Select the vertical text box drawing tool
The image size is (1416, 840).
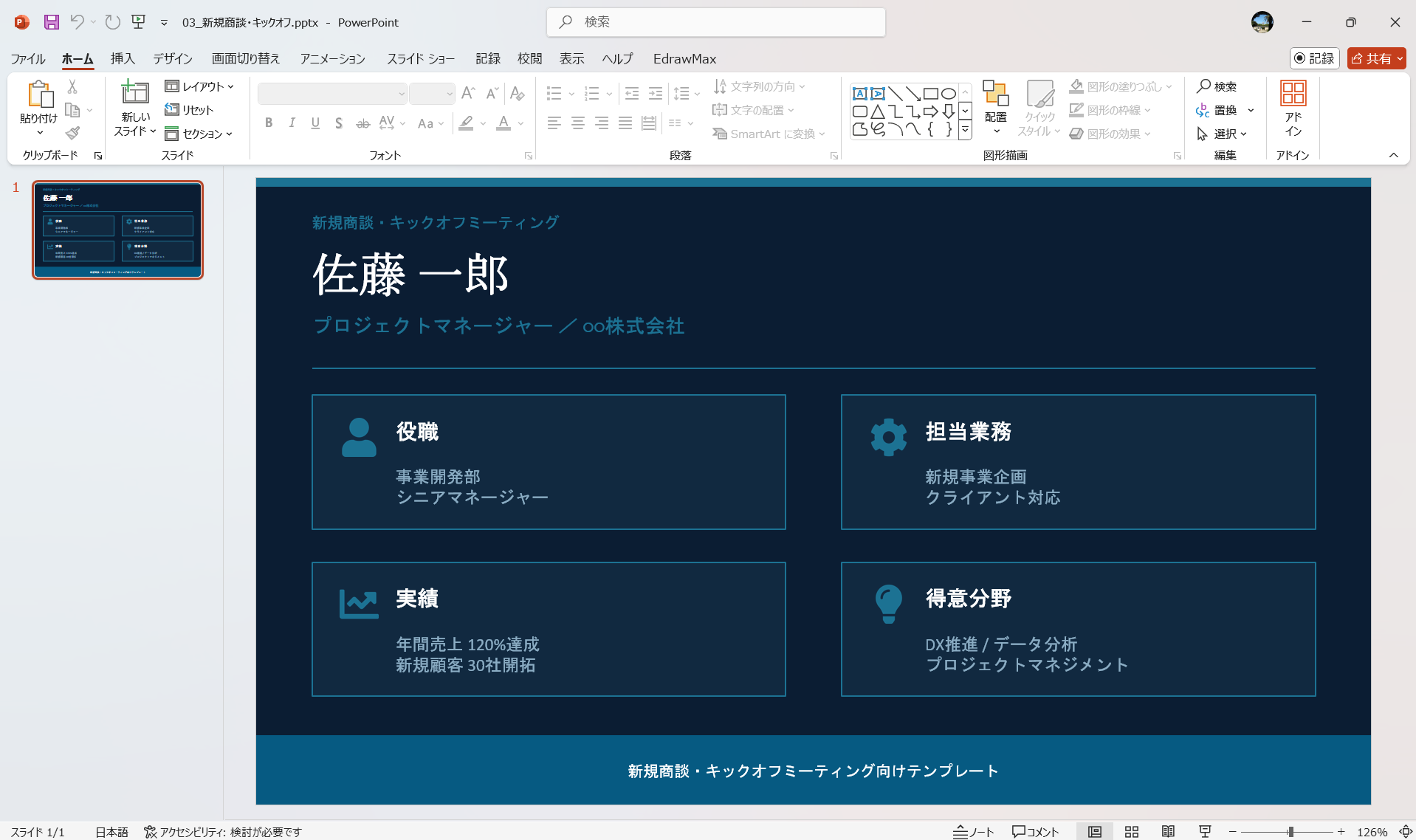[x=878, y=93]
